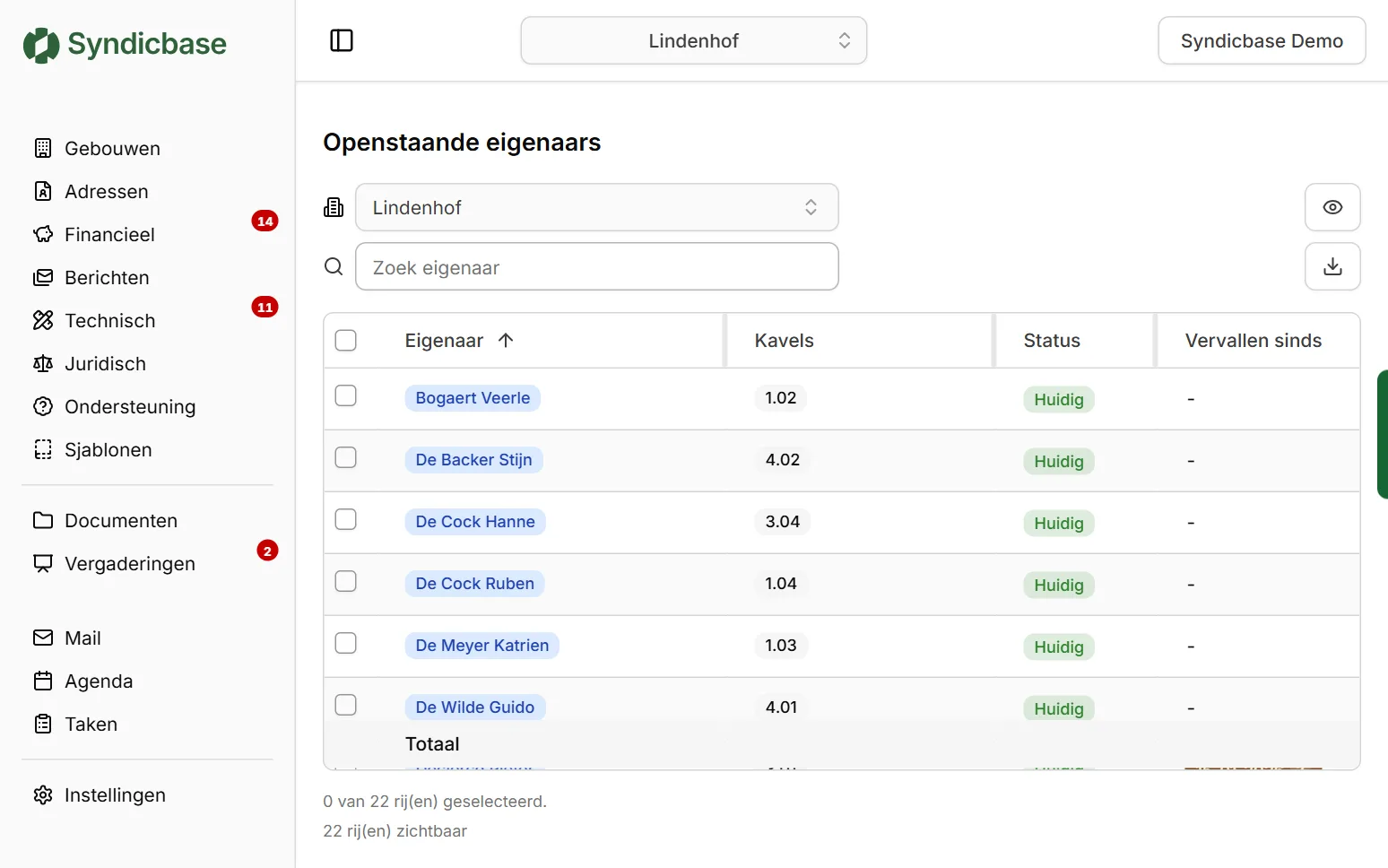Click the Syndicbase logo icon

point(41,45)
